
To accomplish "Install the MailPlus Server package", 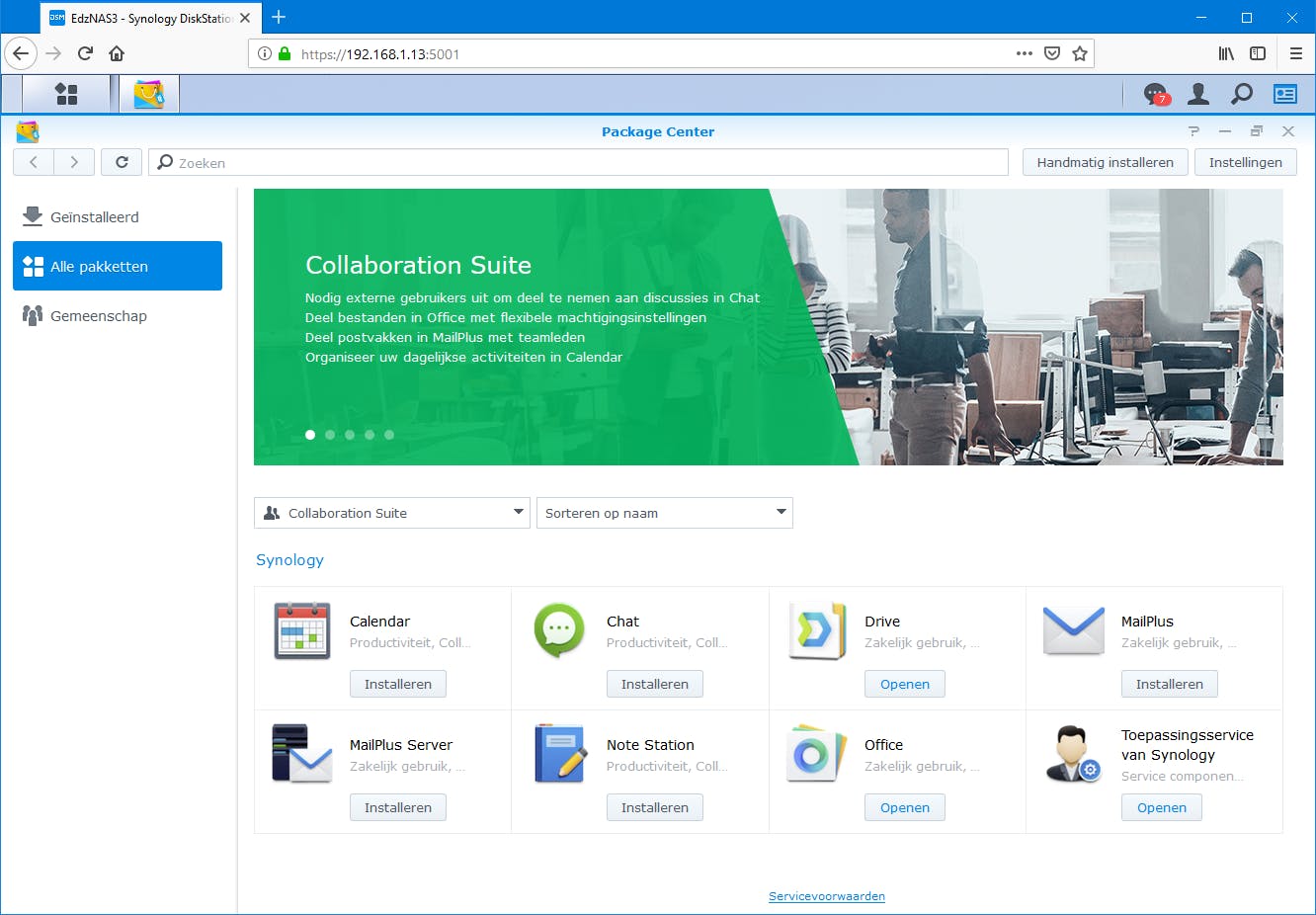I will (x=398, y=807).
